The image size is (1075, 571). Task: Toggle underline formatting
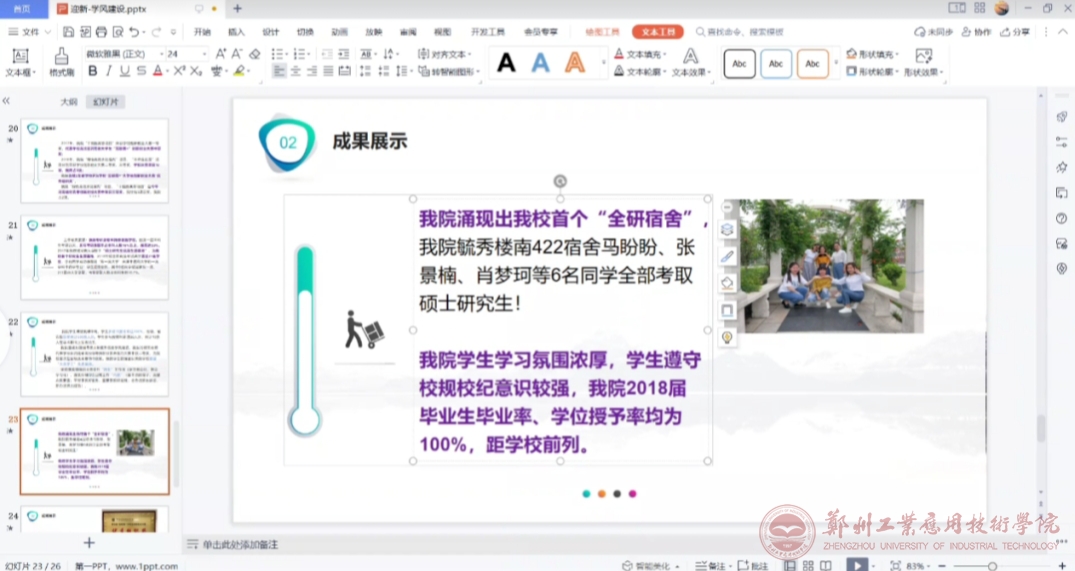125,71
